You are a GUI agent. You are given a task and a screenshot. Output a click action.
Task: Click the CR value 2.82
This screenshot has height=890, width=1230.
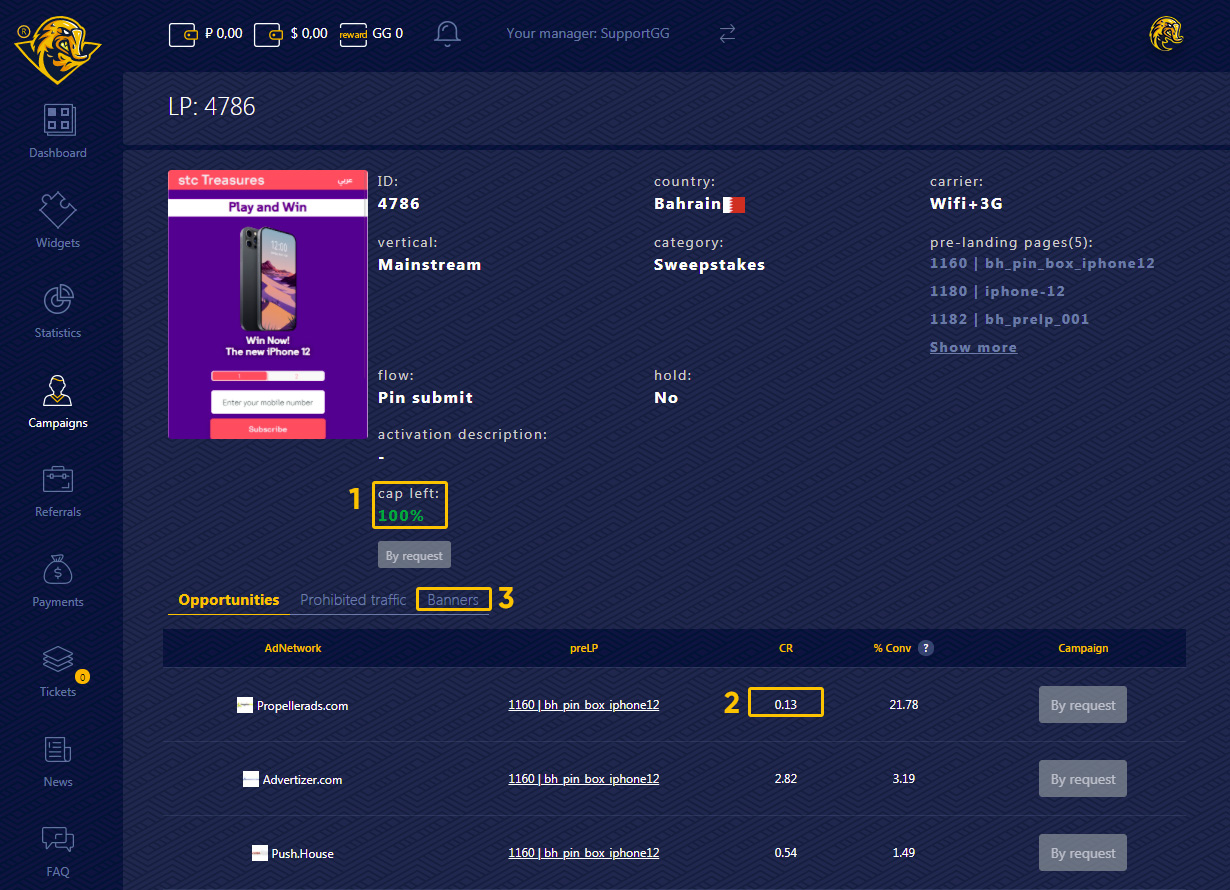pos(786,779)
